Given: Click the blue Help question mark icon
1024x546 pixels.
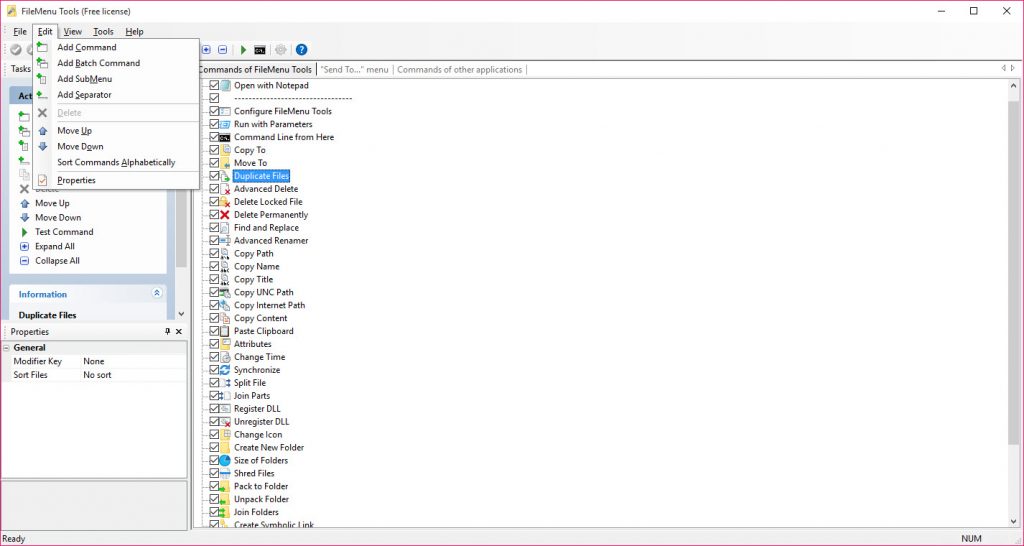Looking at the screenshot, I should [301, 50].
